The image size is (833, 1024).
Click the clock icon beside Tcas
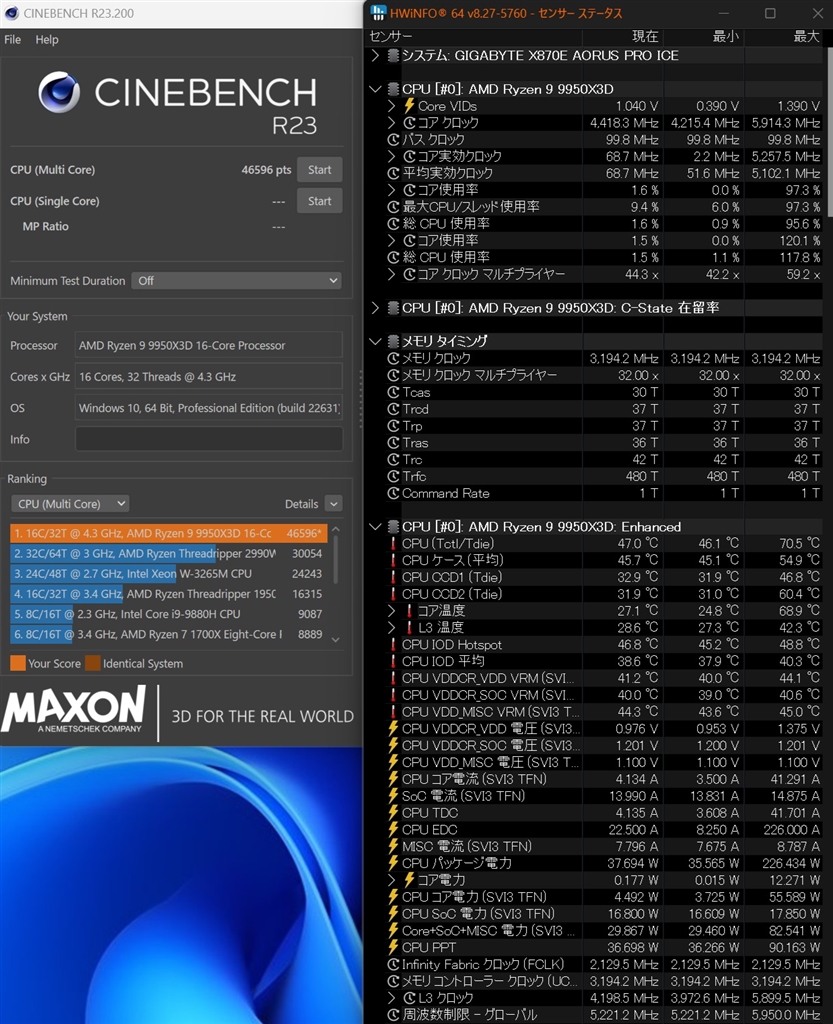tap(393, 392)
